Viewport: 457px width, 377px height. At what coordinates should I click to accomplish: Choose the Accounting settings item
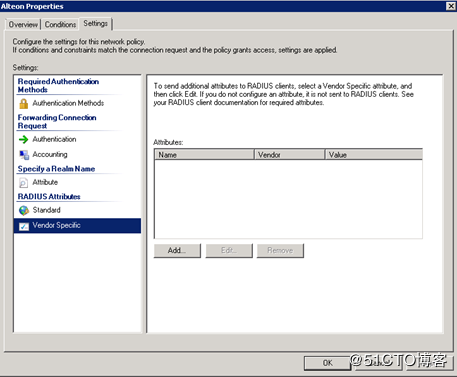coord(50,154)
